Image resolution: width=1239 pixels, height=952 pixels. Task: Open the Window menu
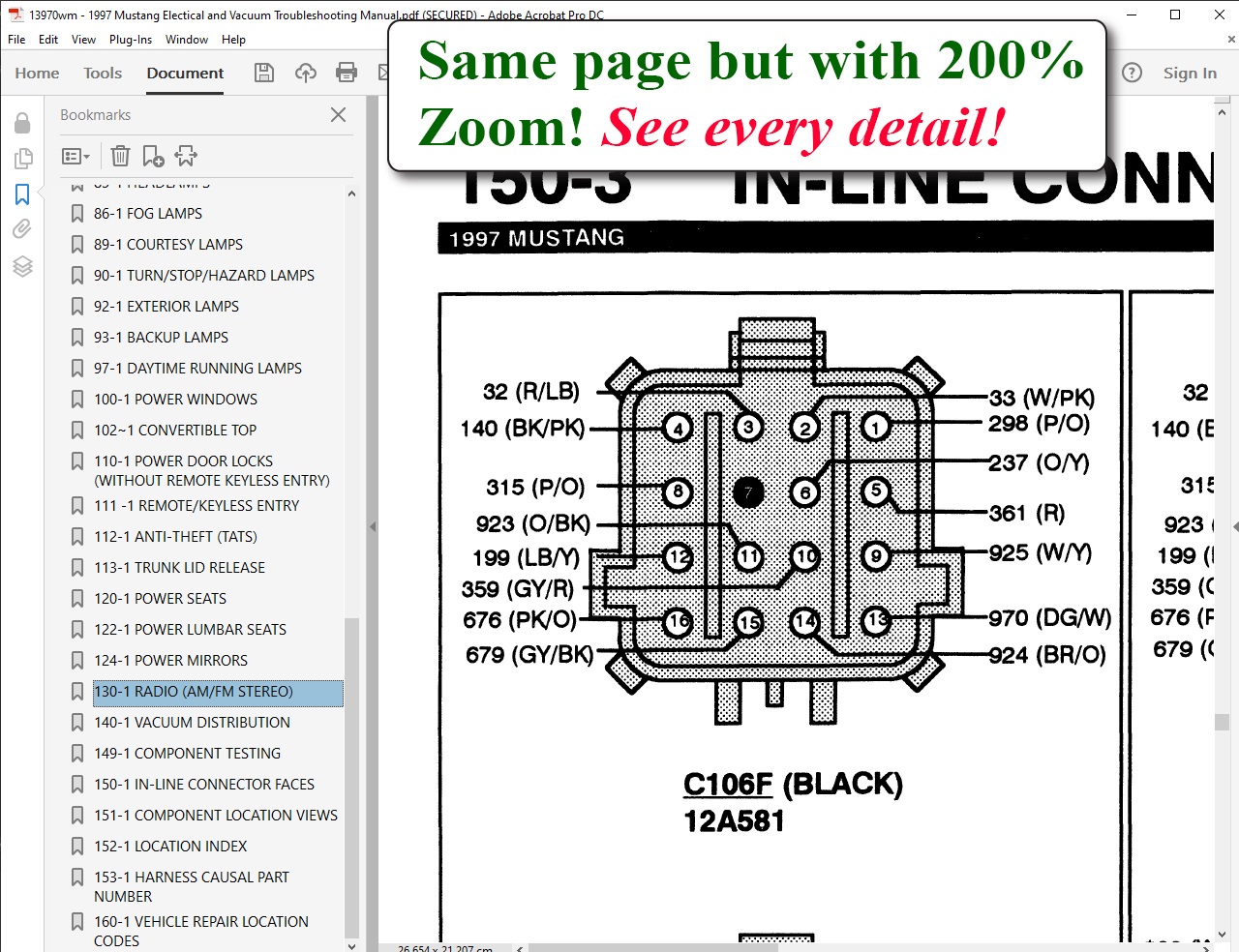[187, 40]
